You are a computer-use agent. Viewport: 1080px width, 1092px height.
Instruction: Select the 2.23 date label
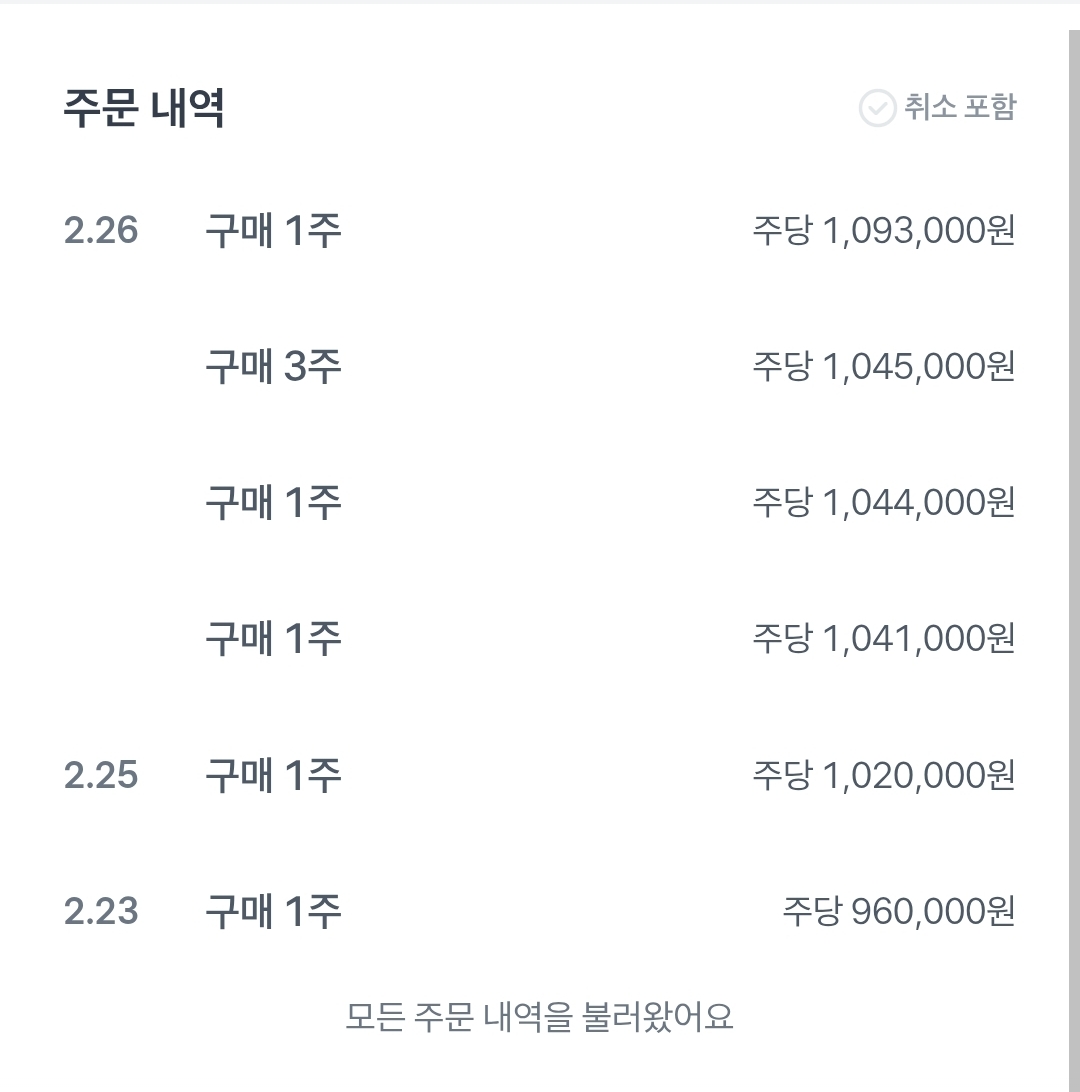click(x=101, y=911)
